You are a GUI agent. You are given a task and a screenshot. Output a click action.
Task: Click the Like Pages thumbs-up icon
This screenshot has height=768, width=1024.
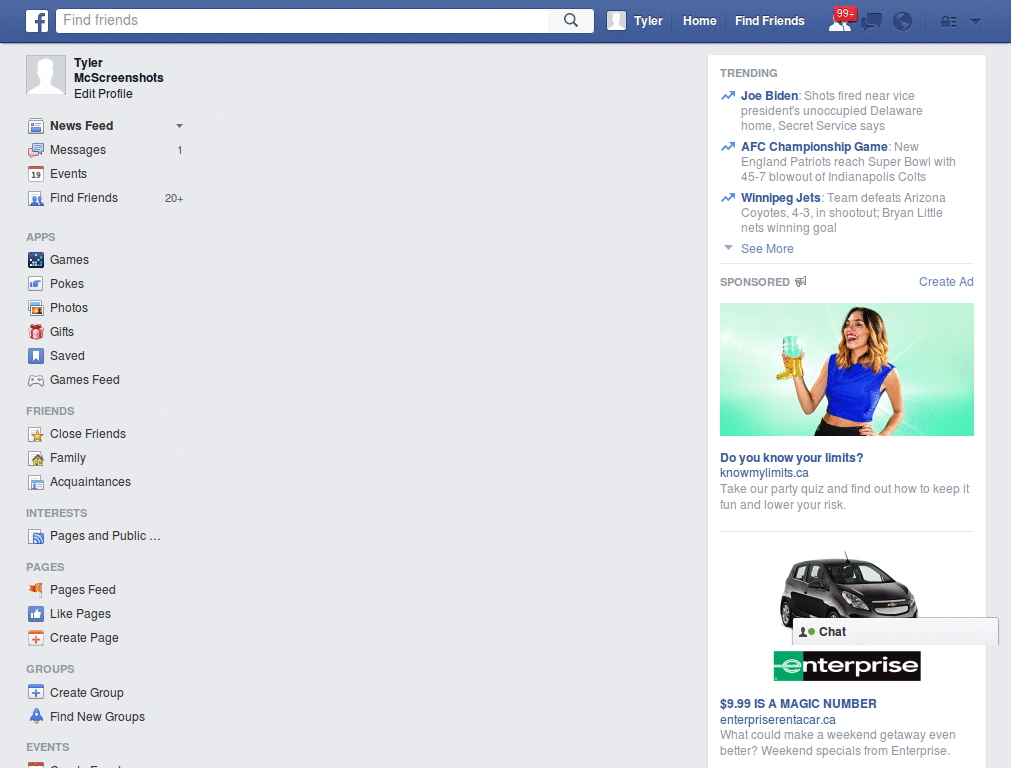[36, 614]
